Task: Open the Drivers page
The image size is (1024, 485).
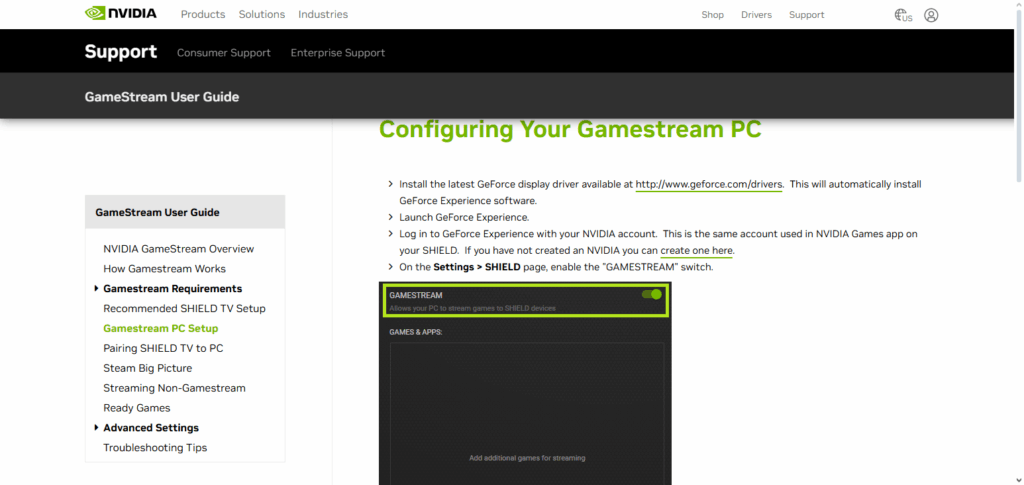Action: coord(756,14)
